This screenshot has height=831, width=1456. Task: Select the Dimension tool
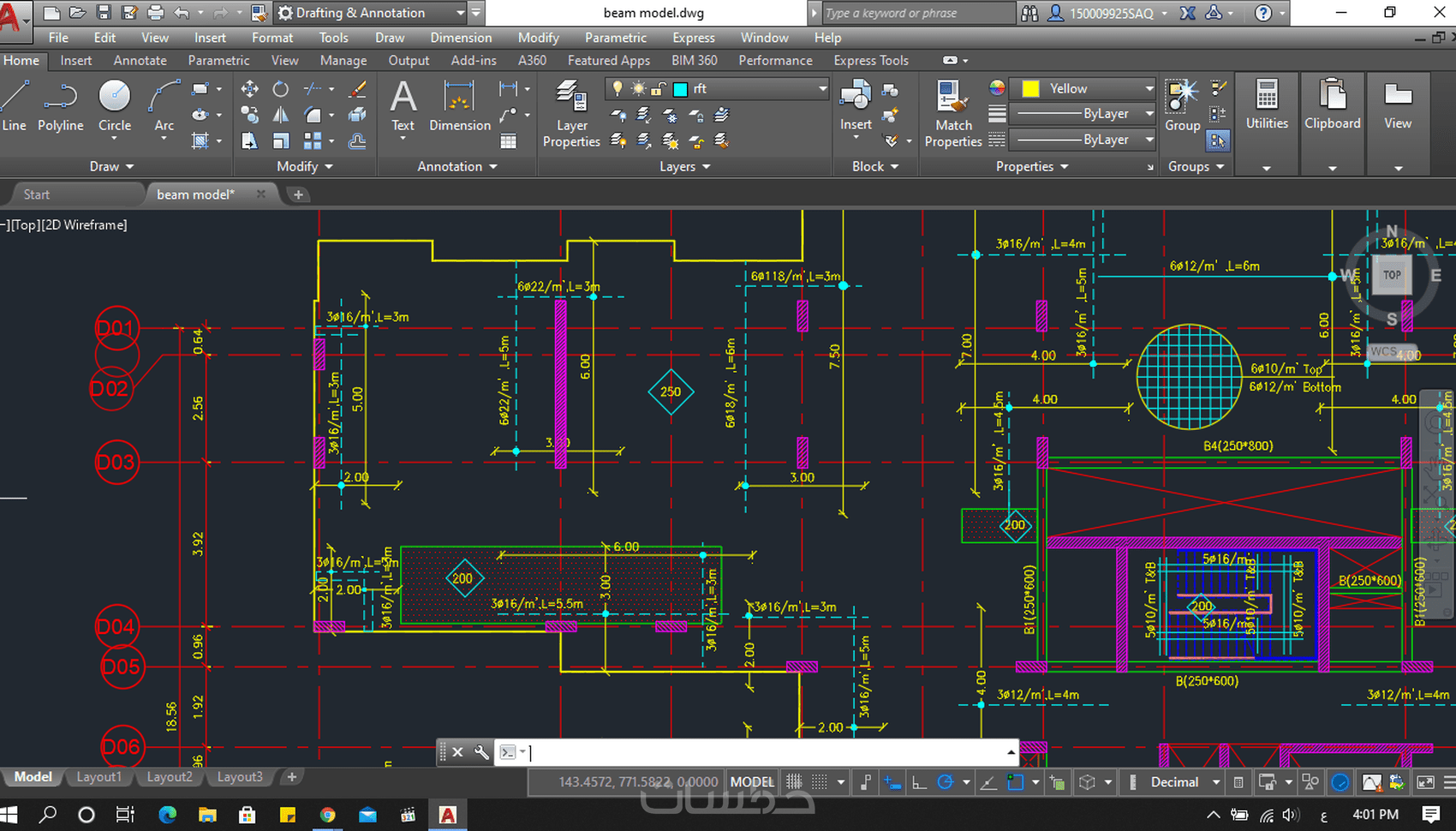(460, 106)
